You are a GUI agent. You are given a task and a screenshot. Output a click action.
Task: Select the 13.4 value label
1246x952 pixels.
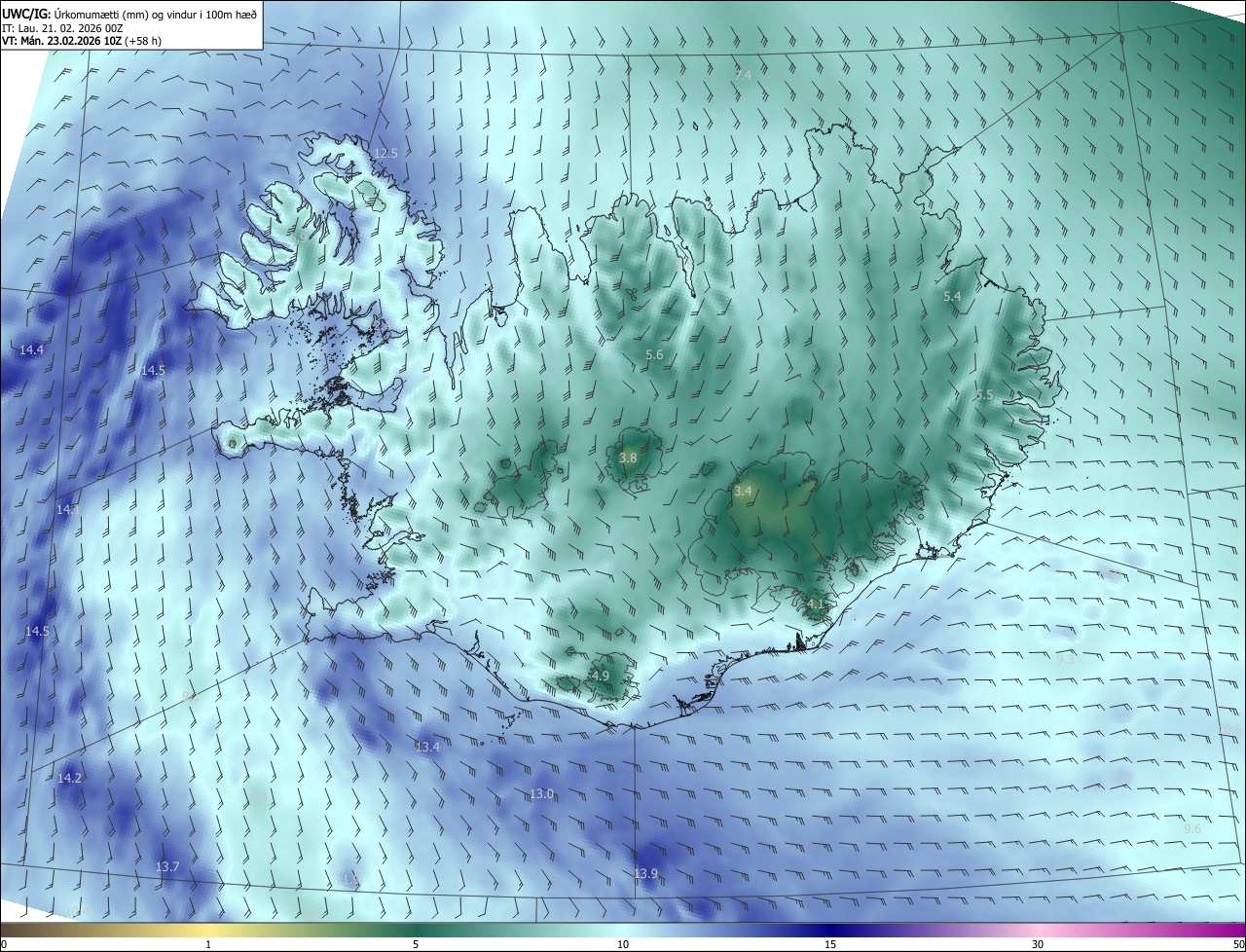click(x=428, y=747)
